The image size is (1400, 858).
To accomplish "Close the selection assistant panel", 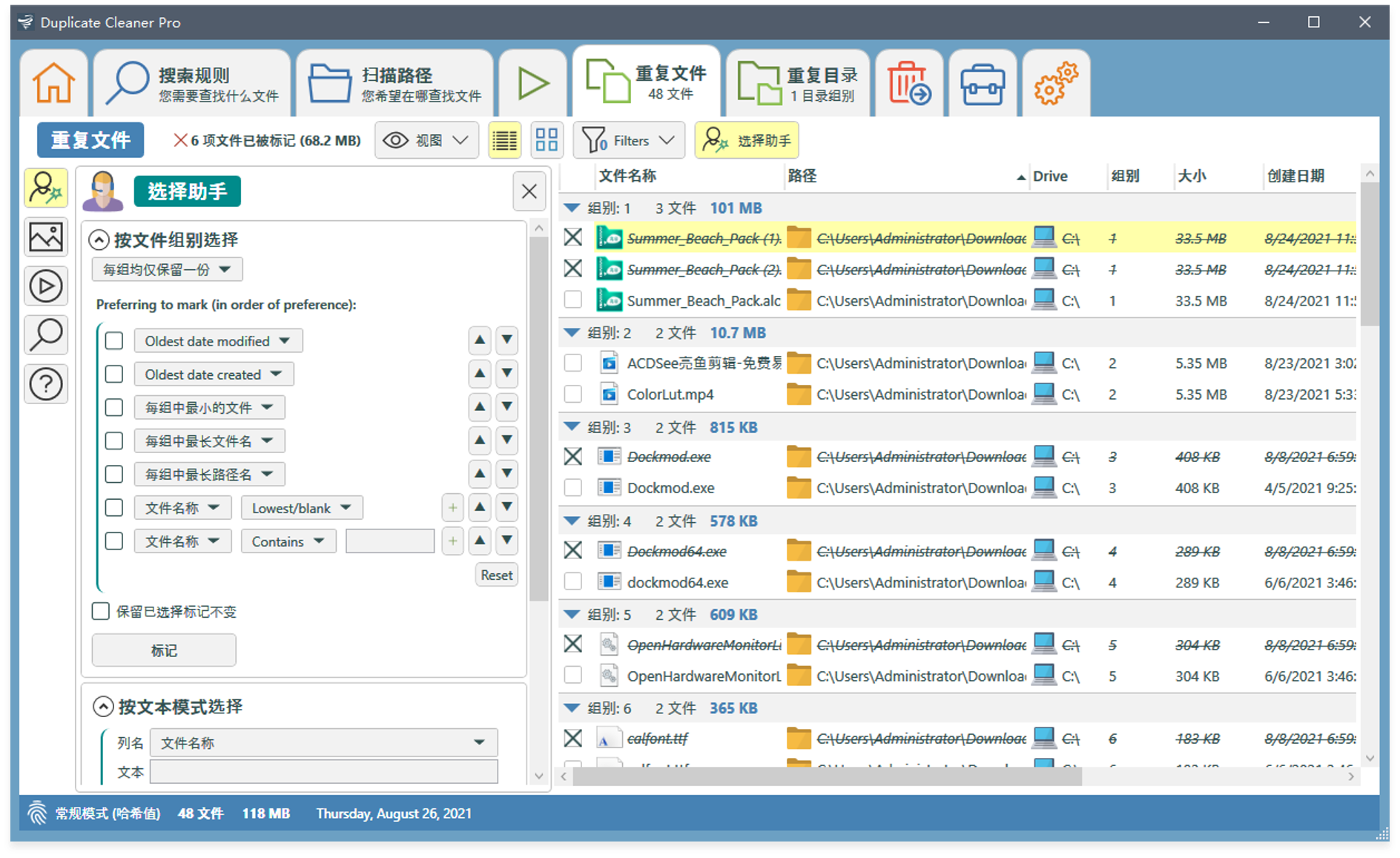I will point(529,191).
